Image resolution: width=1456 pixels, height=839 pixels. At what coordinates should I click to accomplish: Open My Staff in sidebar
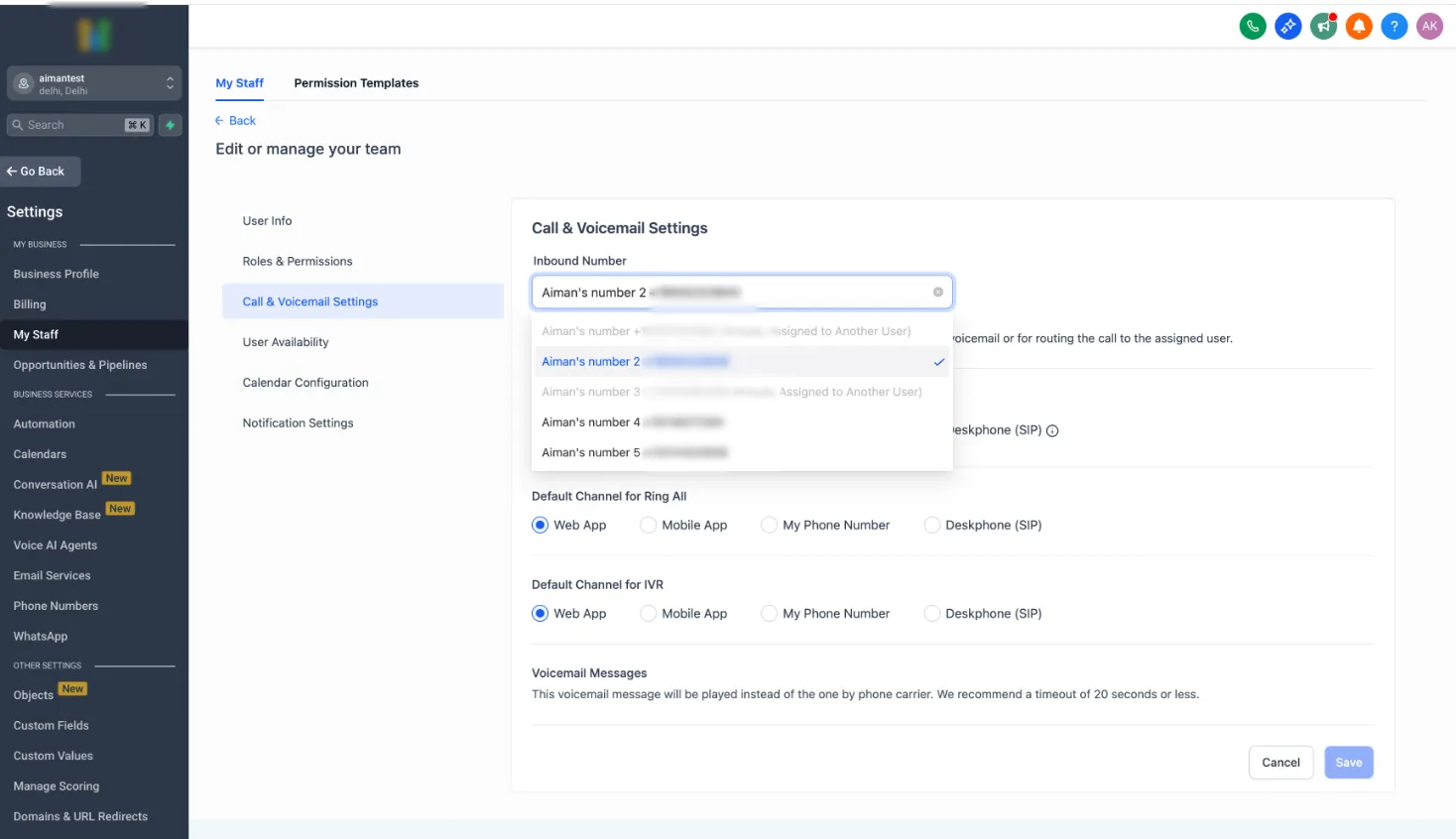pyautogui.click(x=94, y=335)
